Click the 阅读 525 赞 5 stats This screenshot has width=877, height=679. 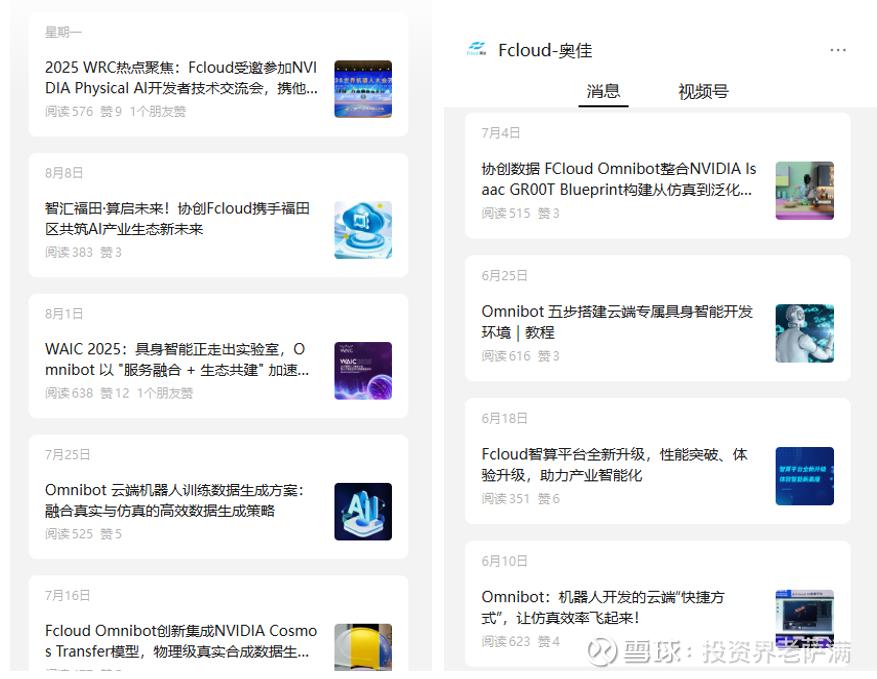point(83,534)
